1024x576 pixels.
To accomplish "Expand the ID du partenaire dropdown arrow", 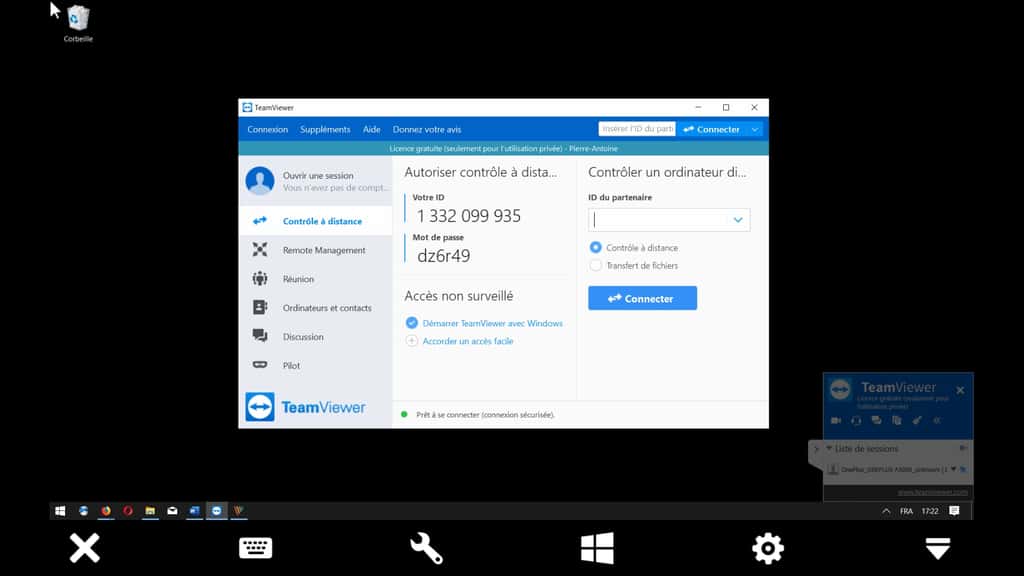I will point(738,220).
